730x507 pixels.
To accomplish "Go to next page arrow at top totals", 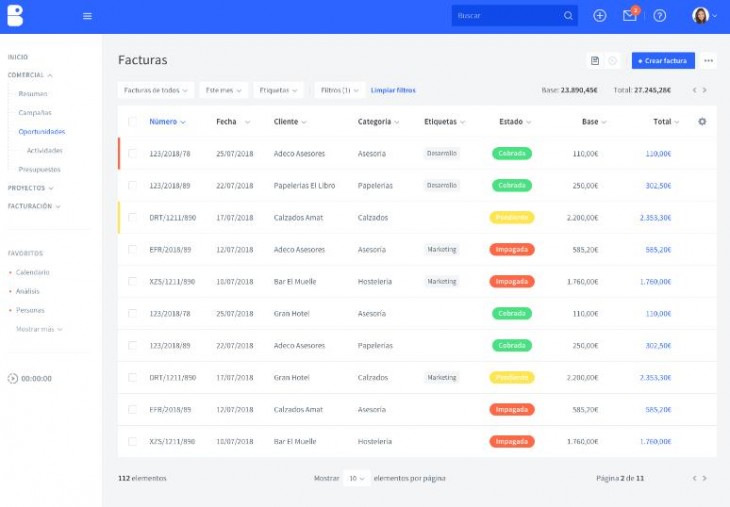I will click(705, 90).
